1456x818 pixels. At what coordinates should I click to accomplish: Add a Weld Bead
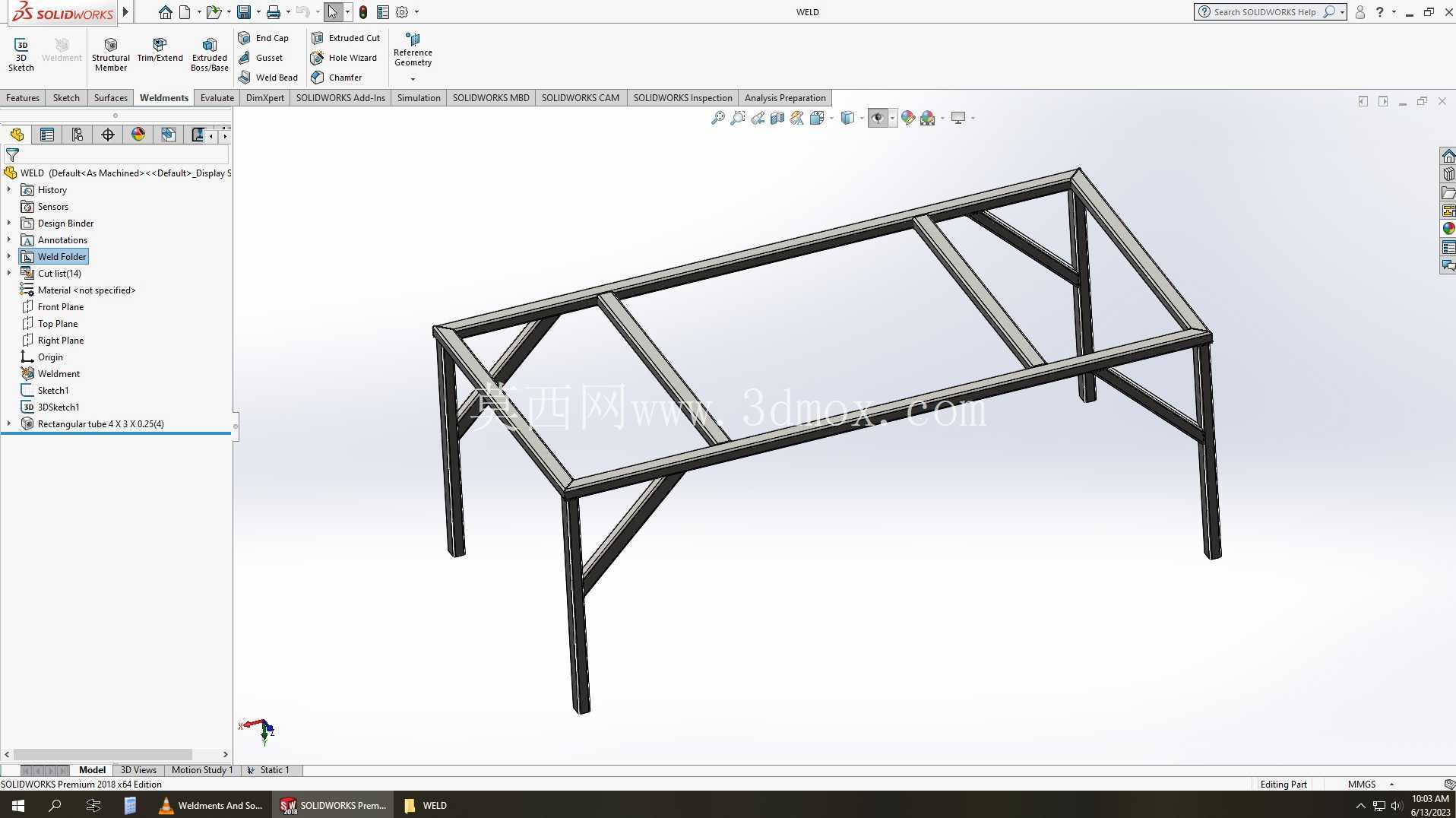(x=268, y=78)
